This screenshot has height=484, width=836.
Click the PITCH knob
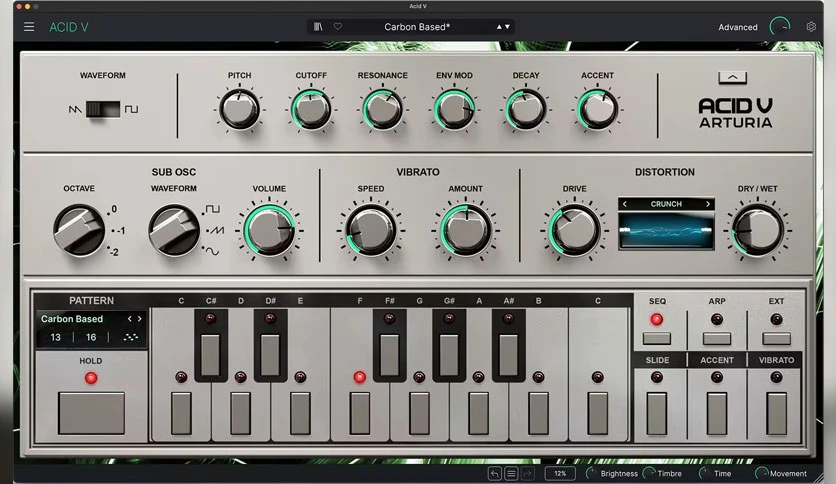(239, 109)
